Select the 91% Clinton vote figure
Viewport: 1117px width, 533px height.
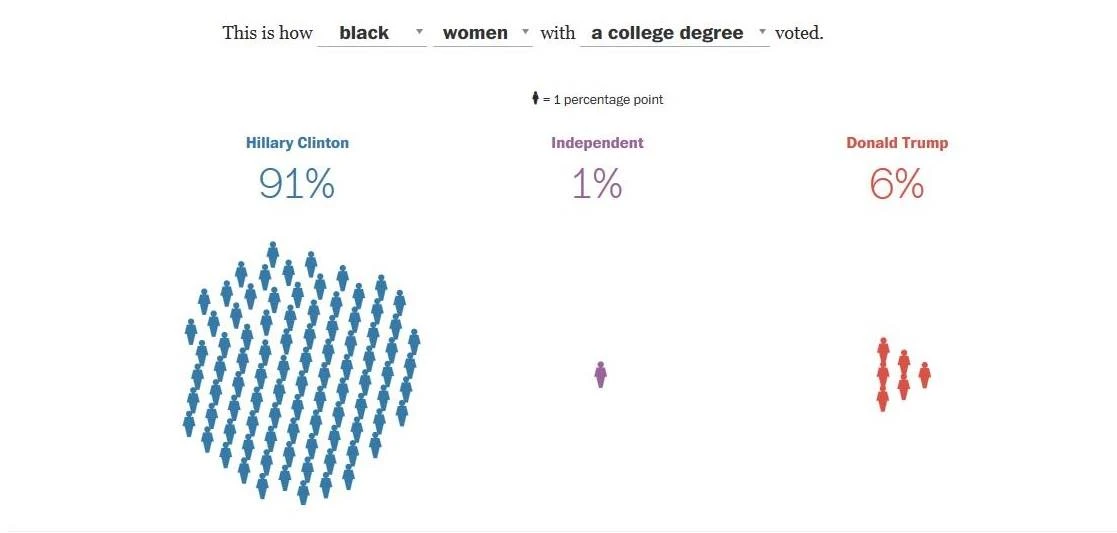pyautogui.click(x=297, y=184)
